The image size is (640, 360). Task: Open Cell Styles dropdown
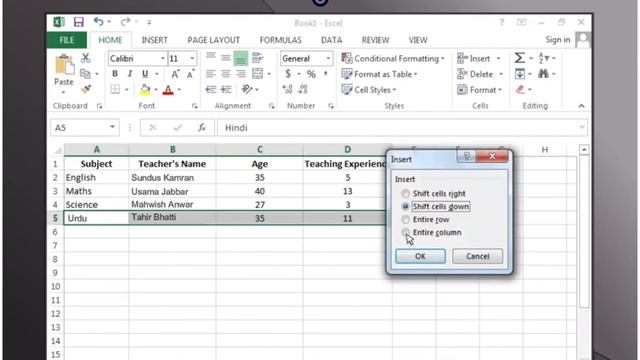click(369, 89)
